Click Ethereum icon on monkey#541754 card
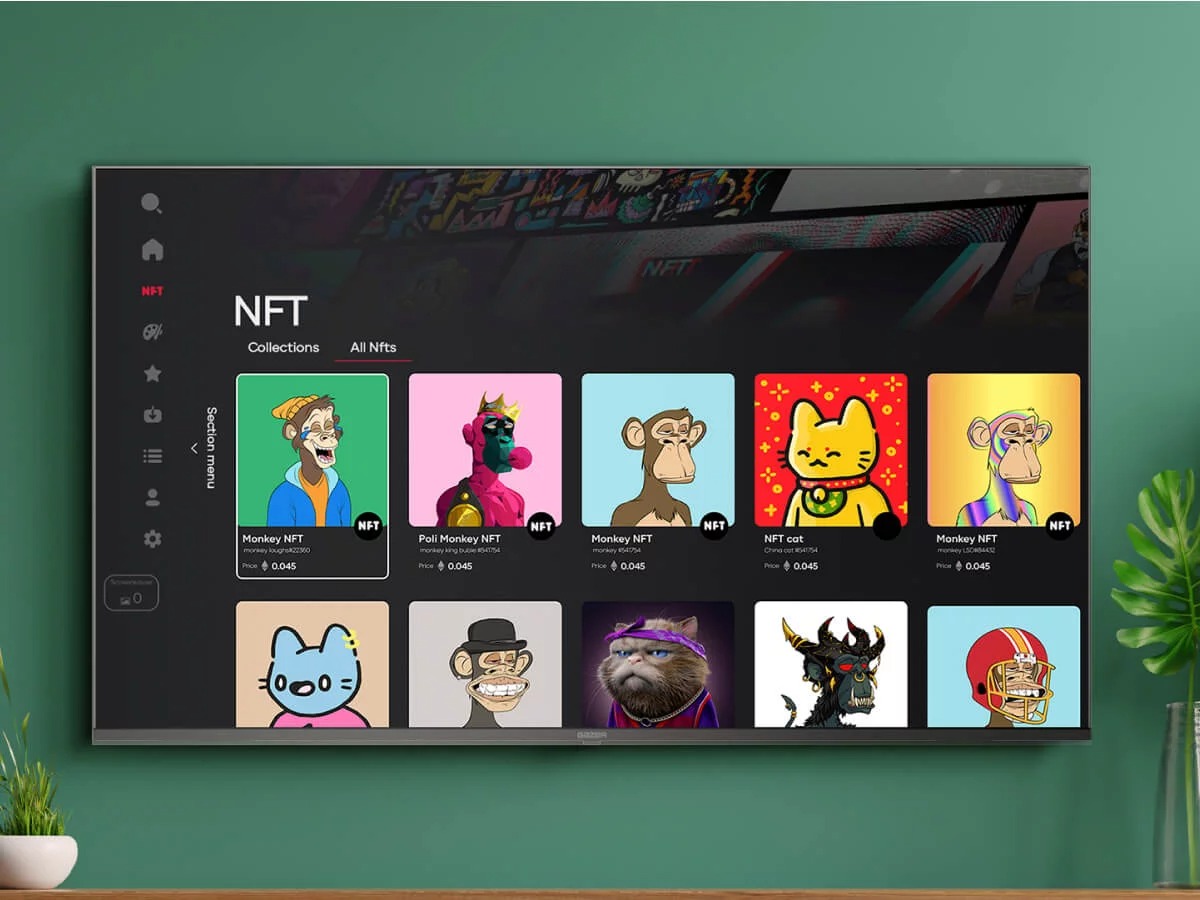Image resolution: width=1200 pixels, height=900 pixels. tap(614, 566)
